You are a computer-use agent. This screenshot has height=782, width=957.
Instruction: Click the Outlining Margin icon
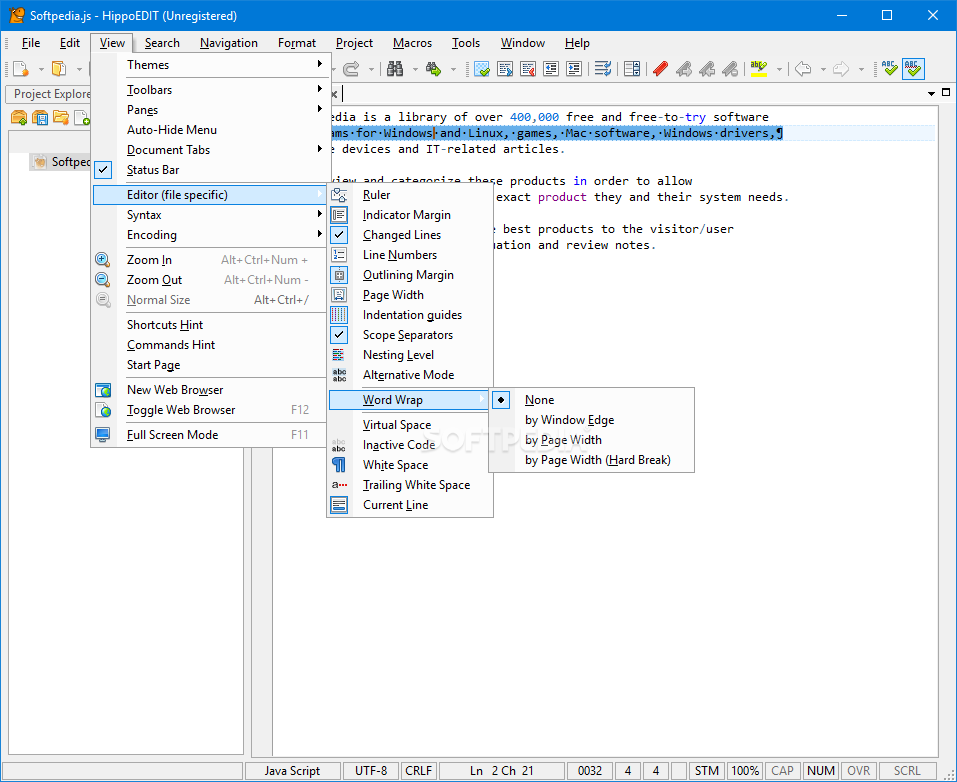point(339,275)
